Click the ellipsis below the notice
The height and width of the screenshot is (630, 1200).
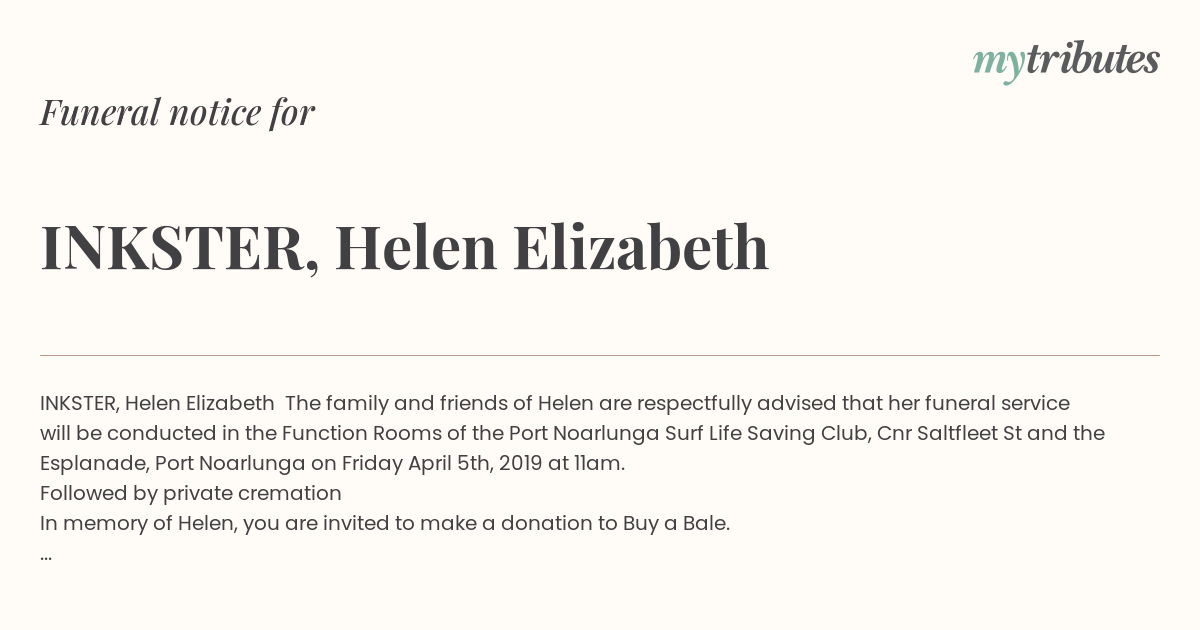46,556
